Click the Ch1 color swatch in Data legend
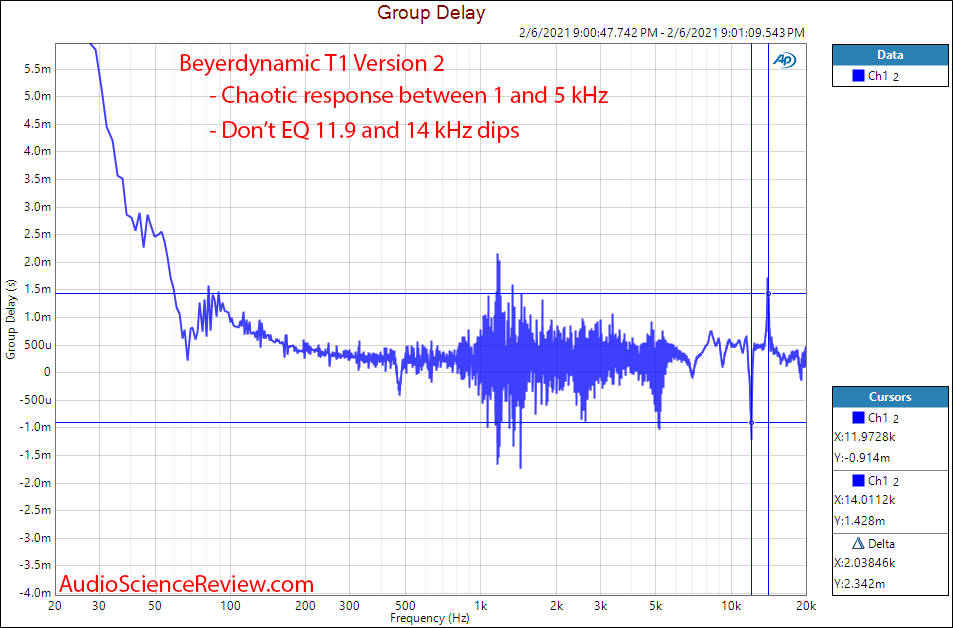This screenshot has height=628, width=953. [x=858, y=76]
